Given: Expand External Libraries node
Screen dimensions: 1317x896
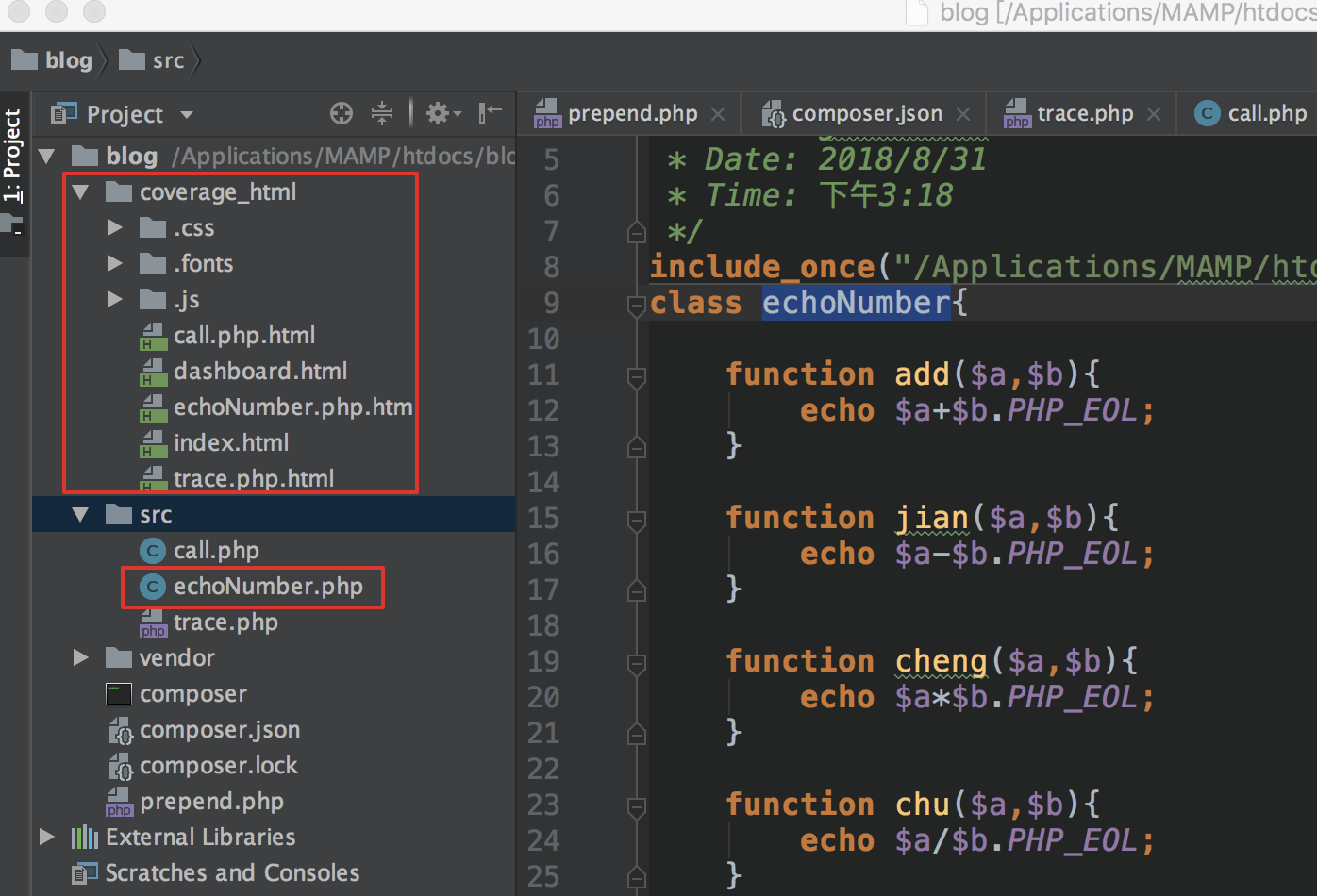Looking at the screenshot, I should [47, 838].
